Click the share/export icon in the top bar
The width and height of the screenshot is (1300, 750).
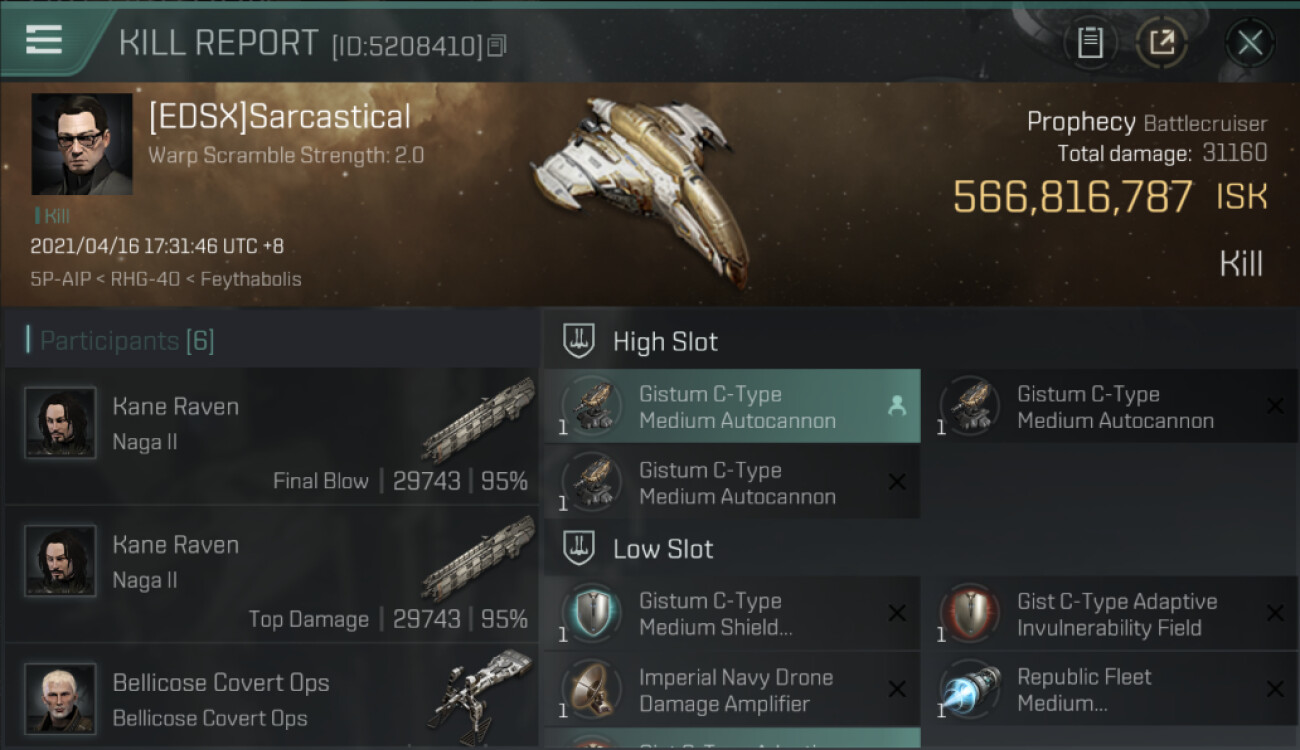1162,43
